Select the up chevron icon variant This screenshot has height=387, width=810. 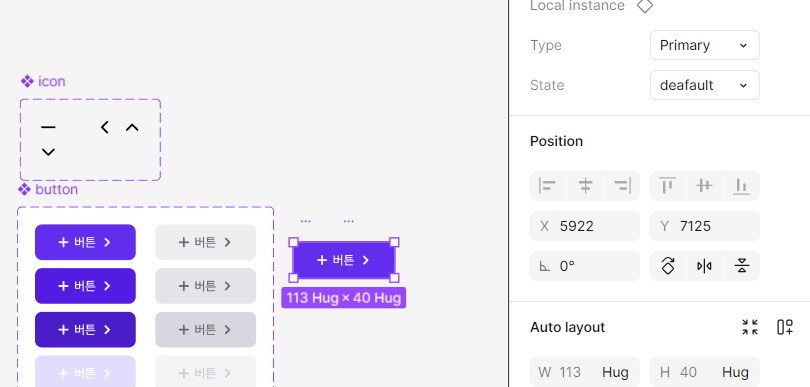tap(132, 127)
